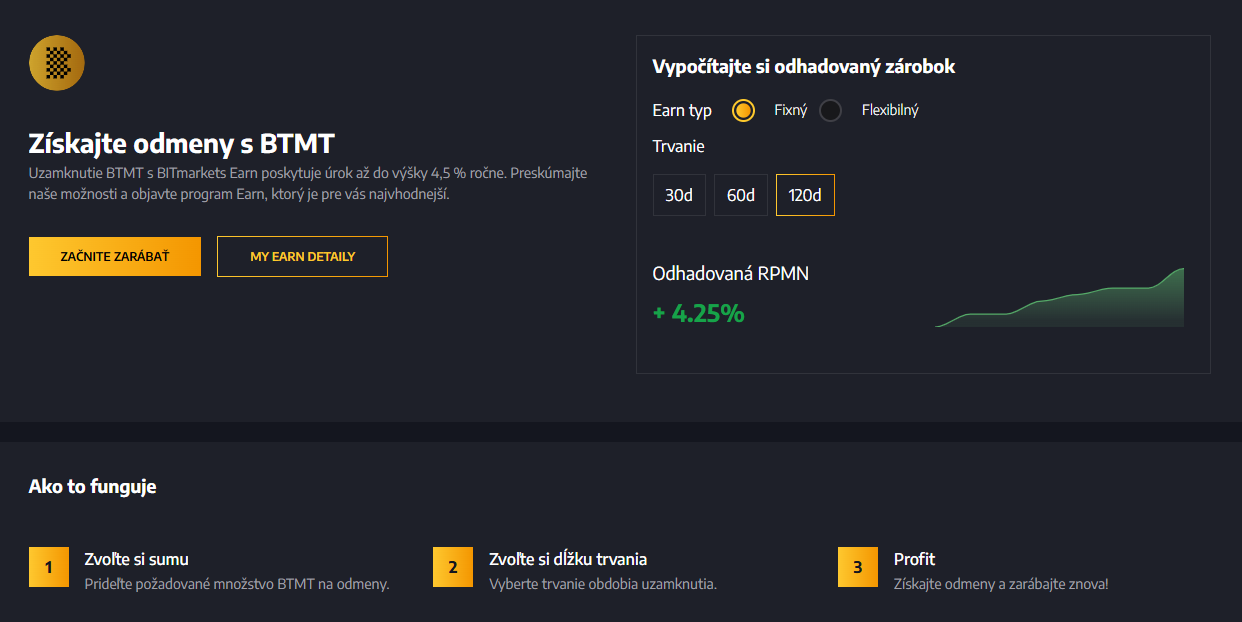The width and height of the screenshot is (1242, 622).
Task: Click the Zvoľte si sumu step title
Action: pos(136,559)
